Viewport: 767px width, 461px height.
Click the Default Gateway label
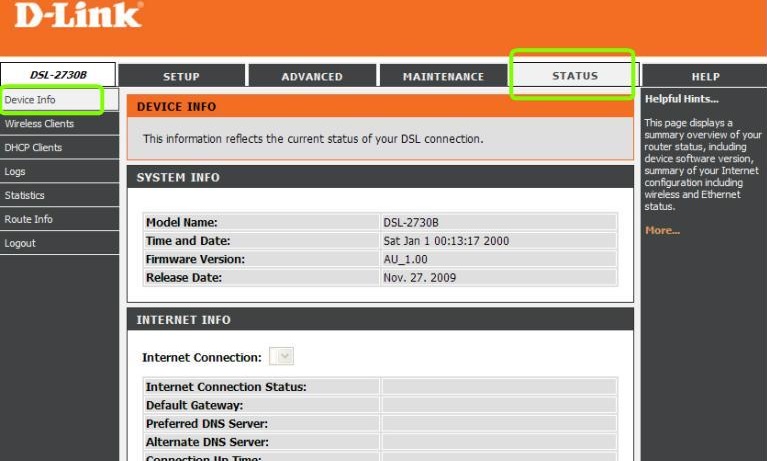(x=194, y=405)
